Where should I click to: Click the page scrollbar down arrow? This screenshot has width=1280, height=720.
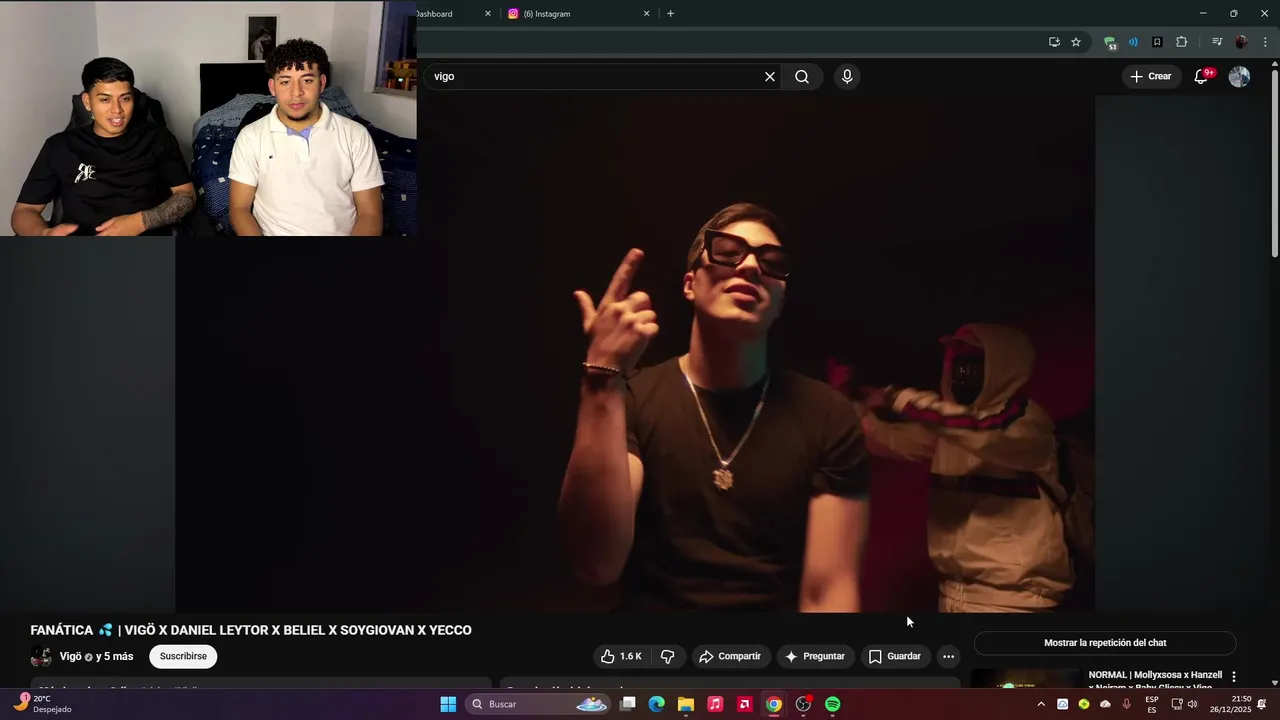click(1274, 683)
